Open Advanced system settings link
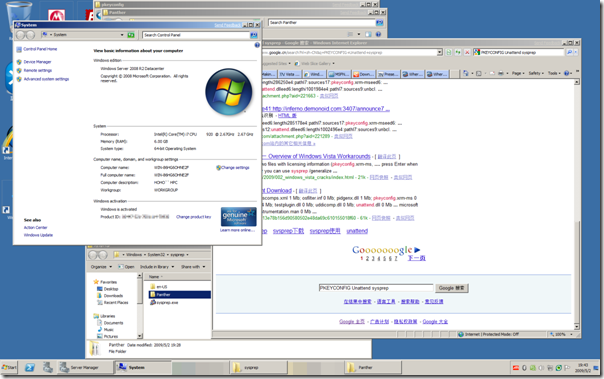The height and width of the screenshot is (379, 604). click(46, 79)
